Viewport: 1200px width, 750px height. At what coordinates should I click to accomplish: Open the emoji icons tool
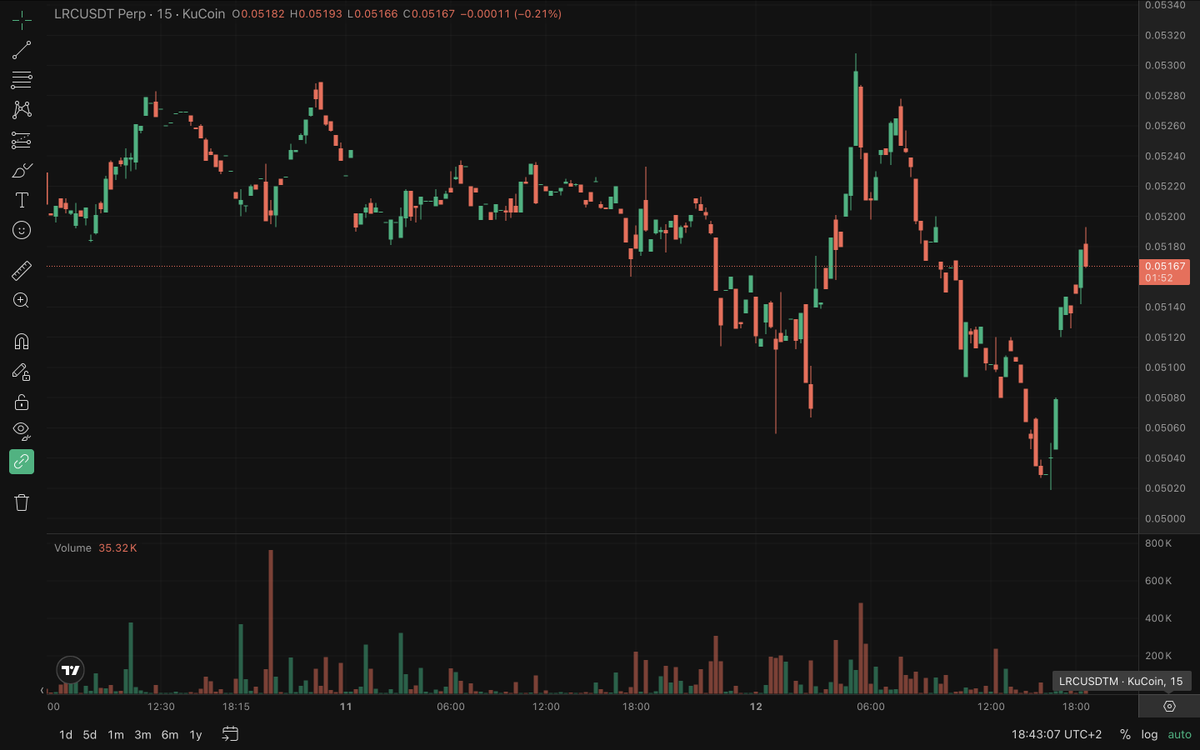click(x=21, y=230)
